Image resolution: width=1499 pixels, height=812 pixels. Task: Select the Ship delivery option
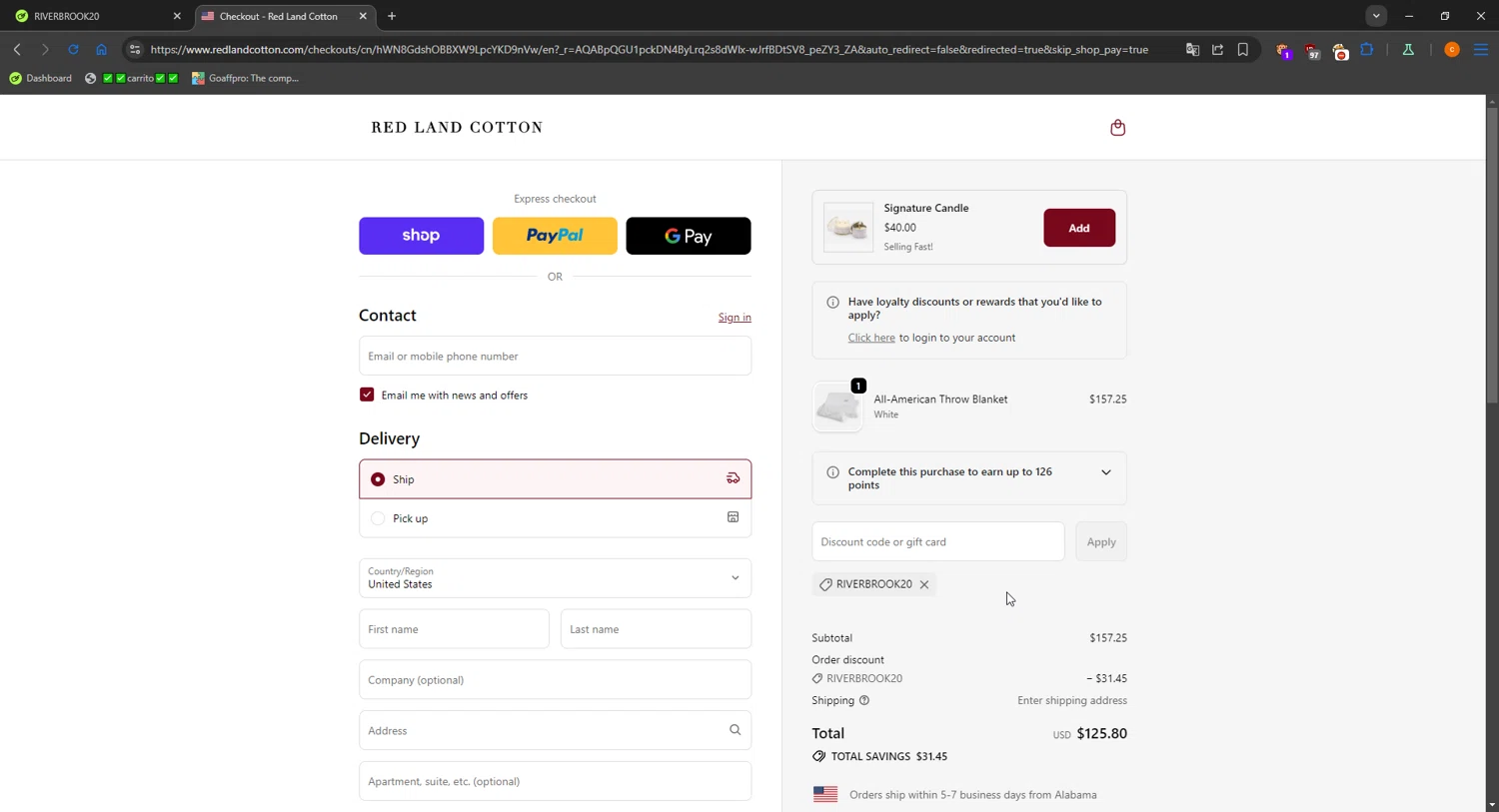pos(555,479)
